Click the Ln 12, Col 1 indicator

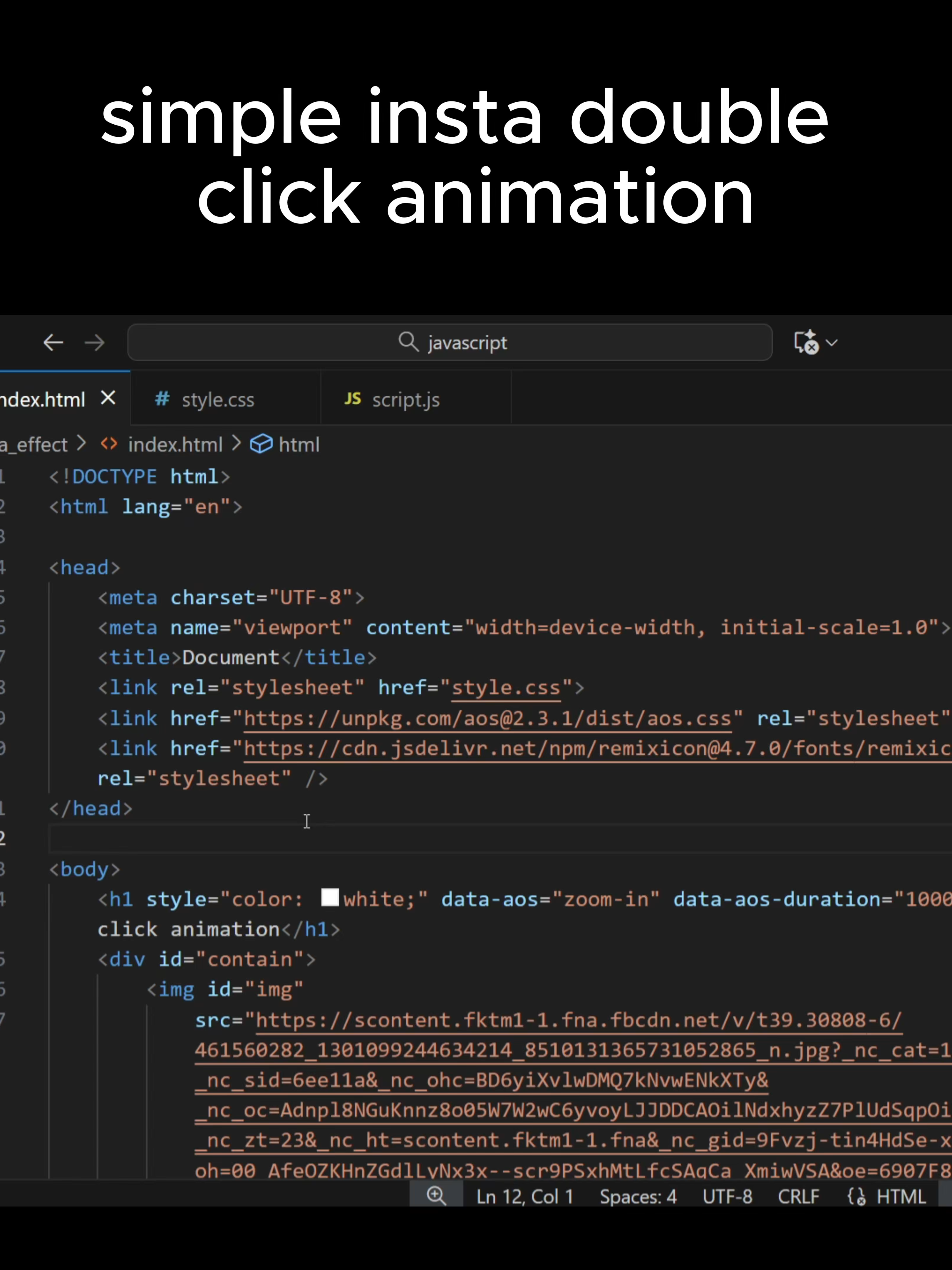click(524, 1197)
